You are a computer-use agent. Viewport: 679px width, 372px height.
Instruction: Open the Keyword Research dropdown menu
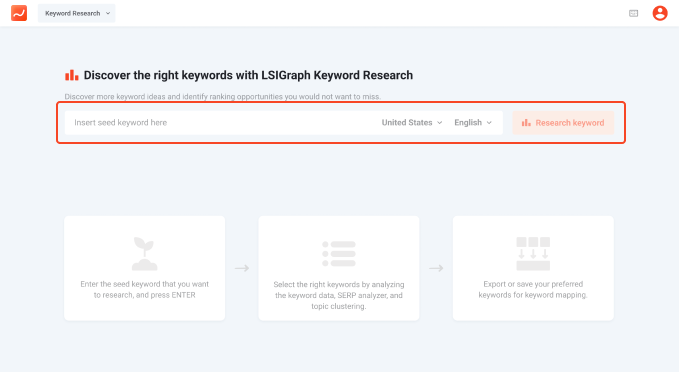pos(77,13)
